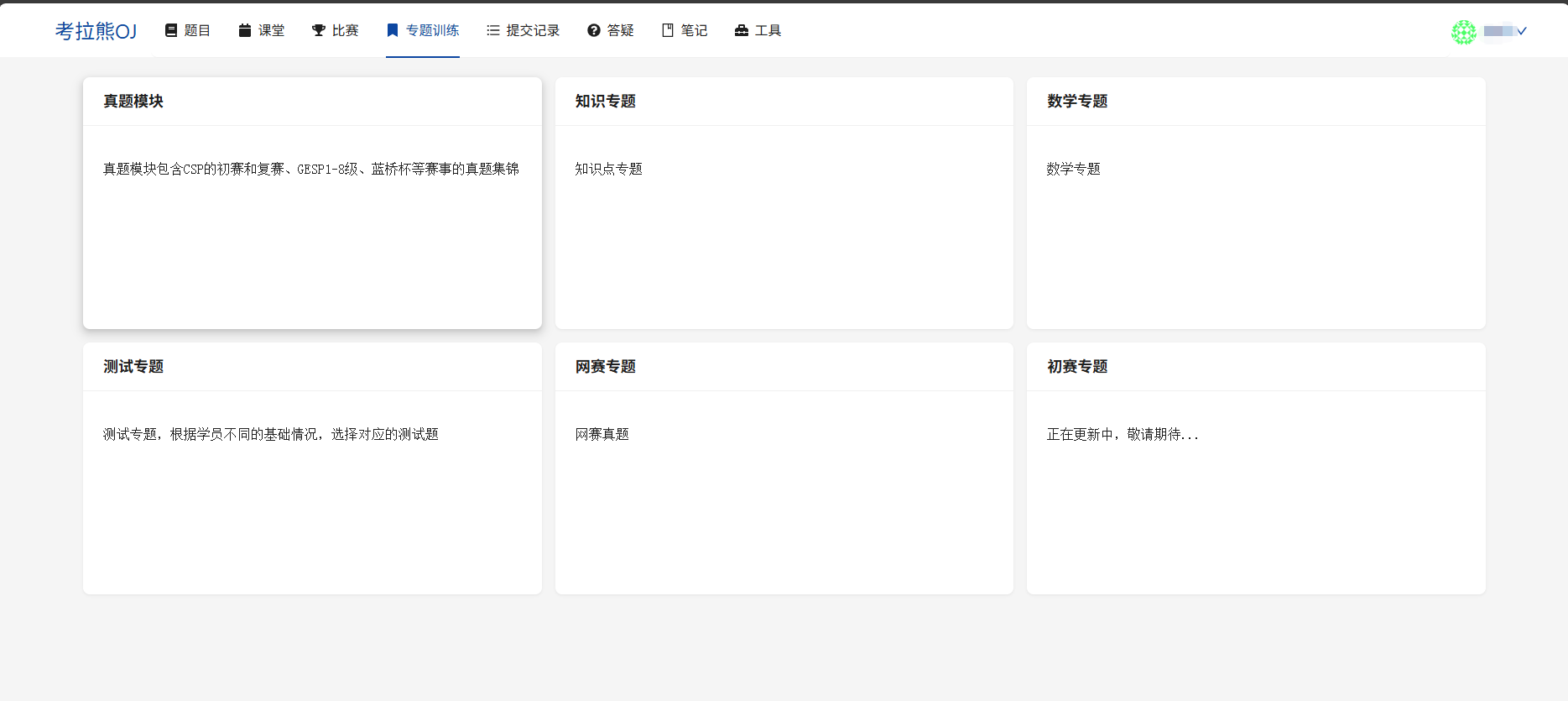Open the 提交记录 menu item

(533, 30)
